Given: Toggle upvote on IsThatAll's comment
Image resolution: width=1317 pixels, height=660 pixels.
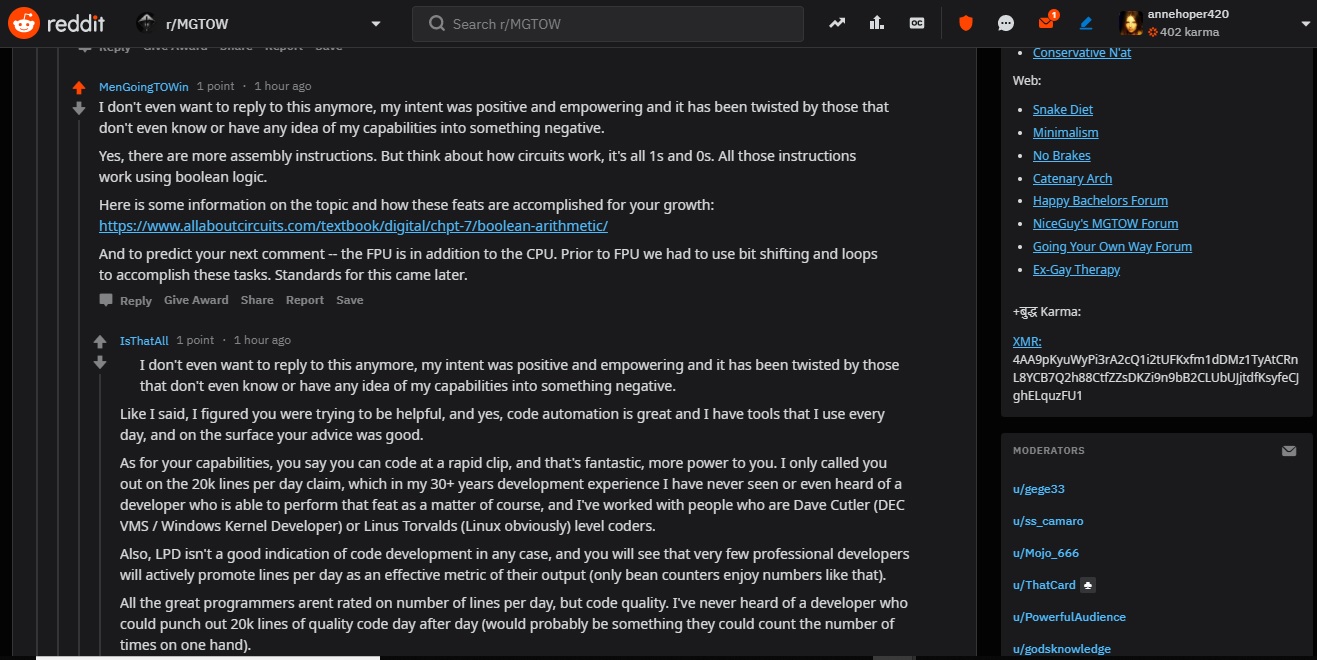Looking at the screenshot, I should pyautogui.click(x=100, y=342).
